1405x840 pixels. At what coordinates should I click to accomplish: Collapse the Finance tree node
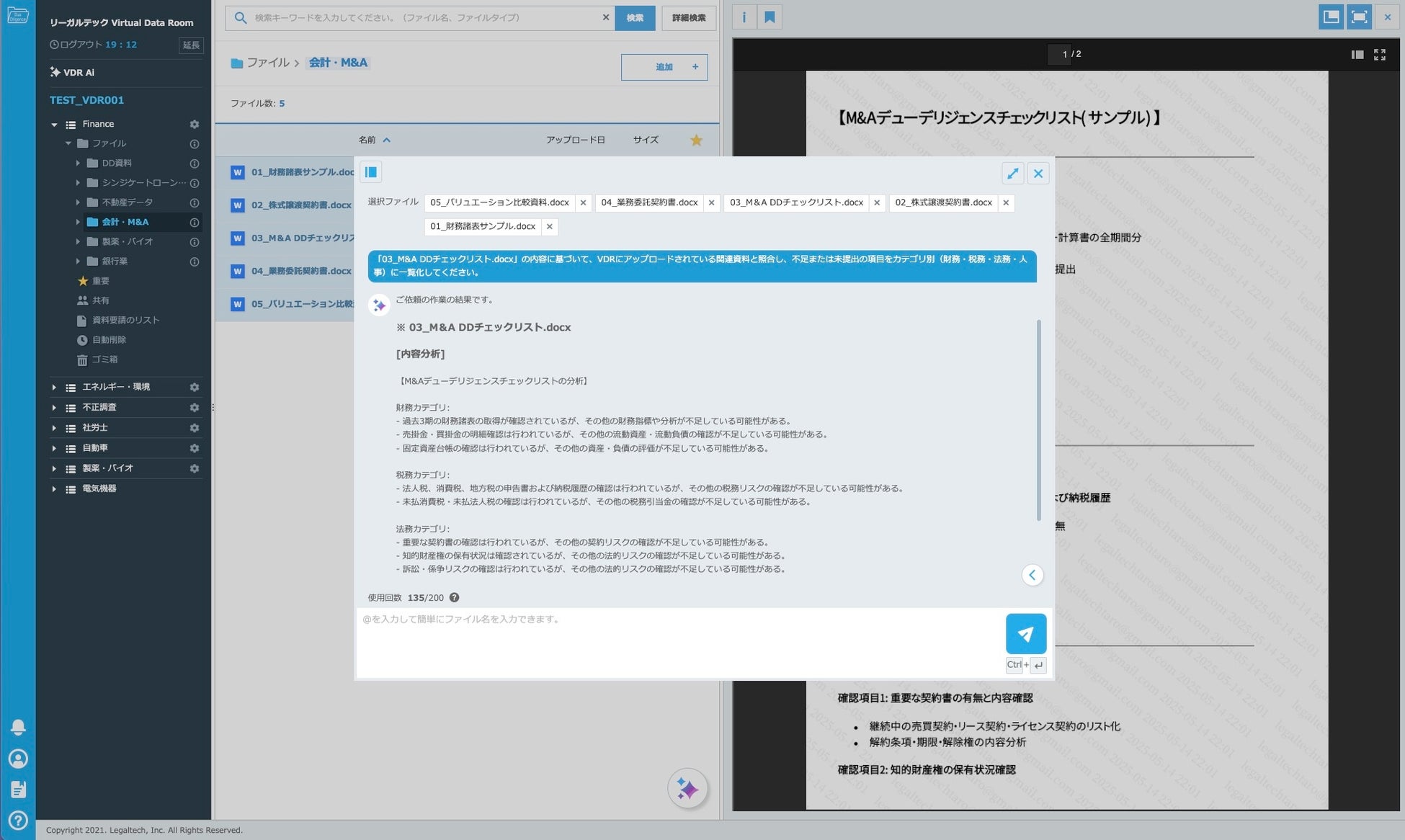pyautogui.click(x=54, y=124)
